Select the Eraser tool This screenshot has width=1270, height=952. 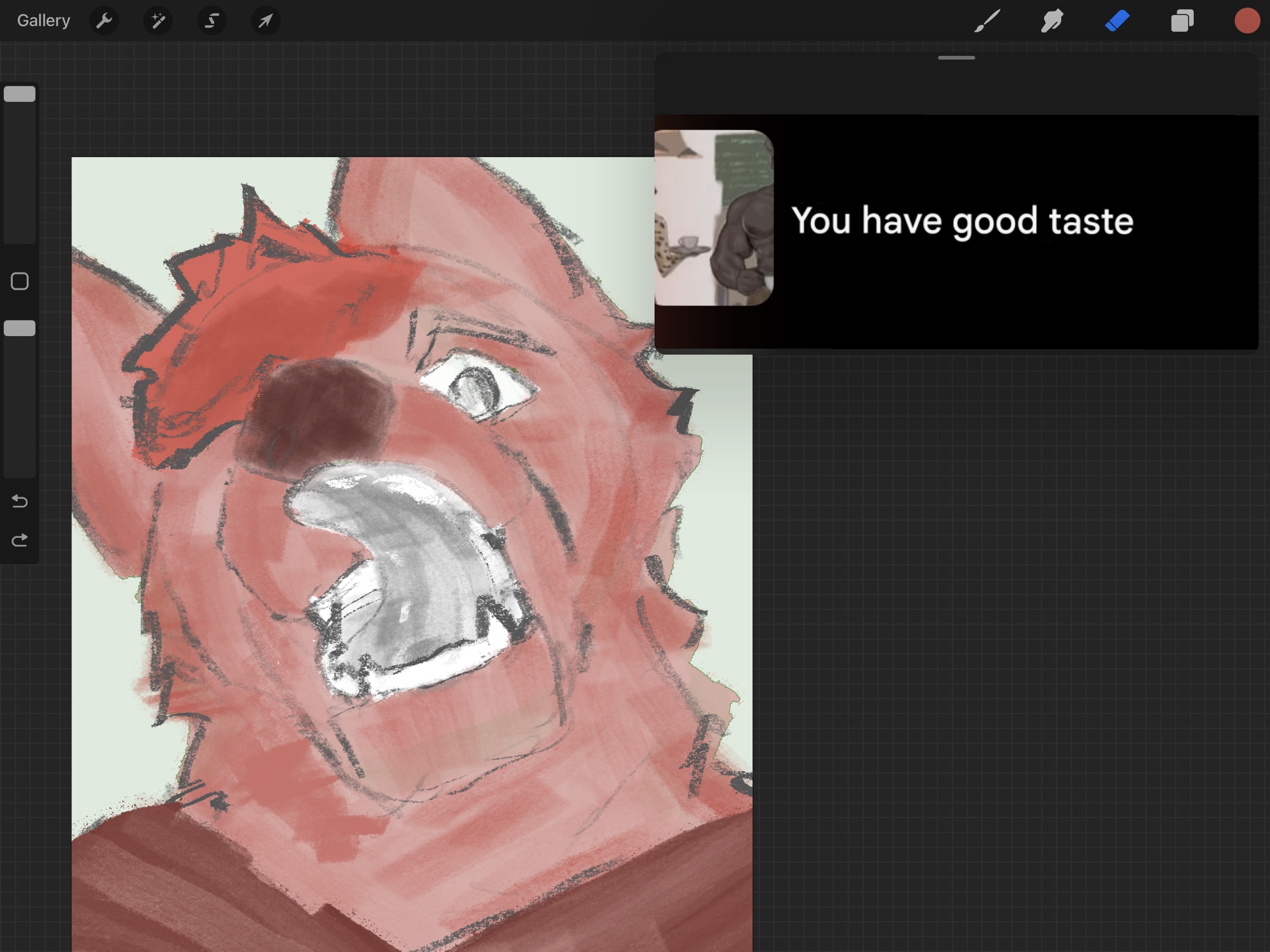[1118, 21]
